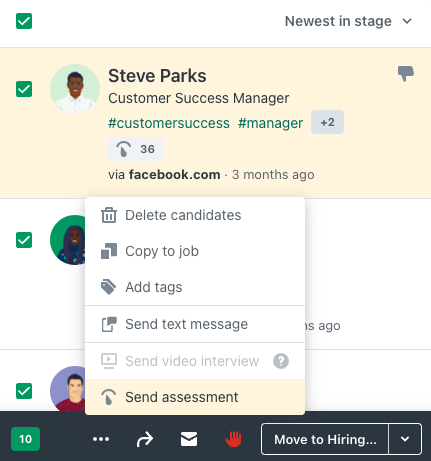The height and width of the screenshot is (461, 431).
Task: Click the red hand disqualify icon
Action: click(x=233, y=439)
